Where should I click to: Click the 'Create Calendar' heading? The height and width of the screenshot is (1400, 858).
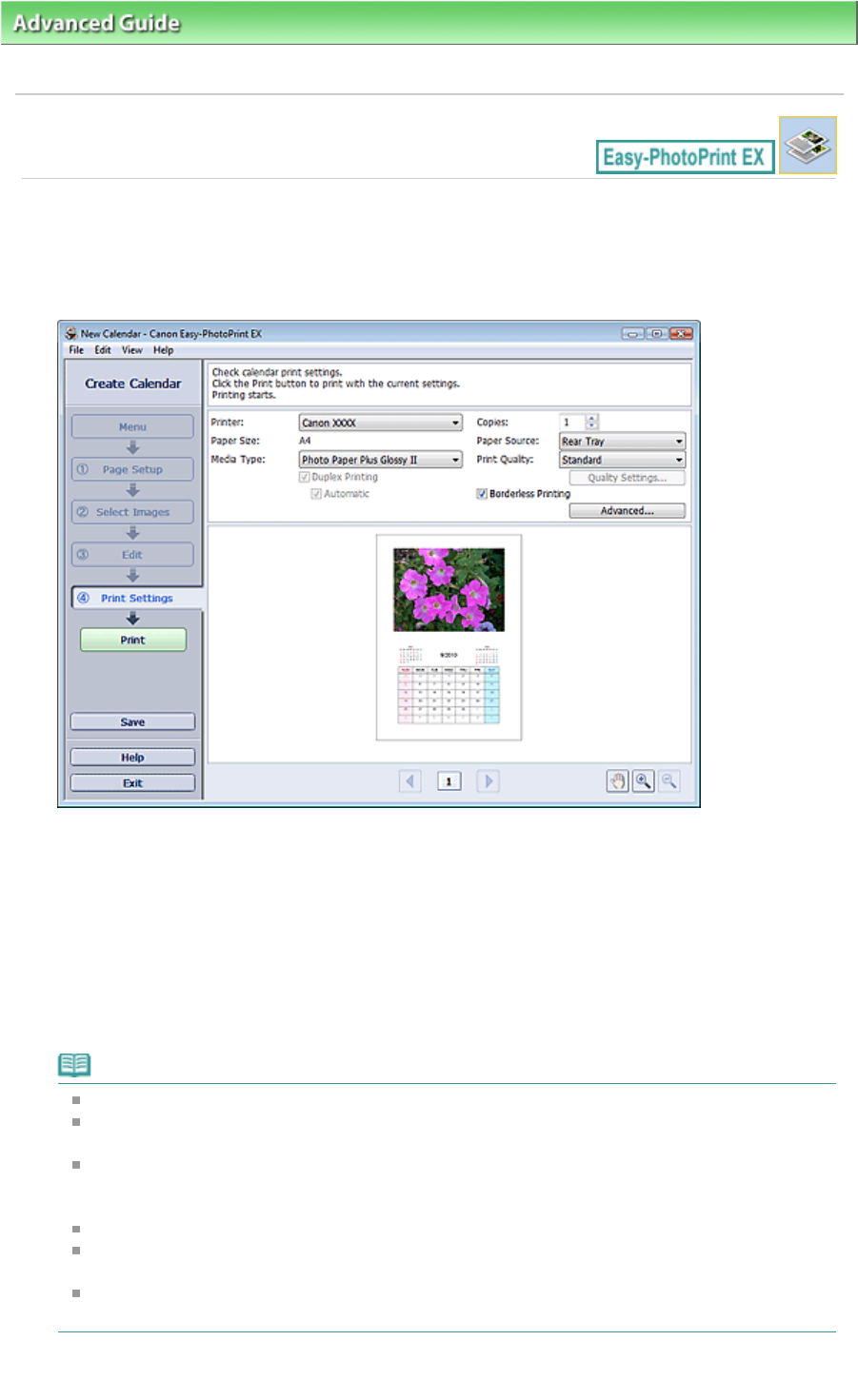click(x=133, y=384)
